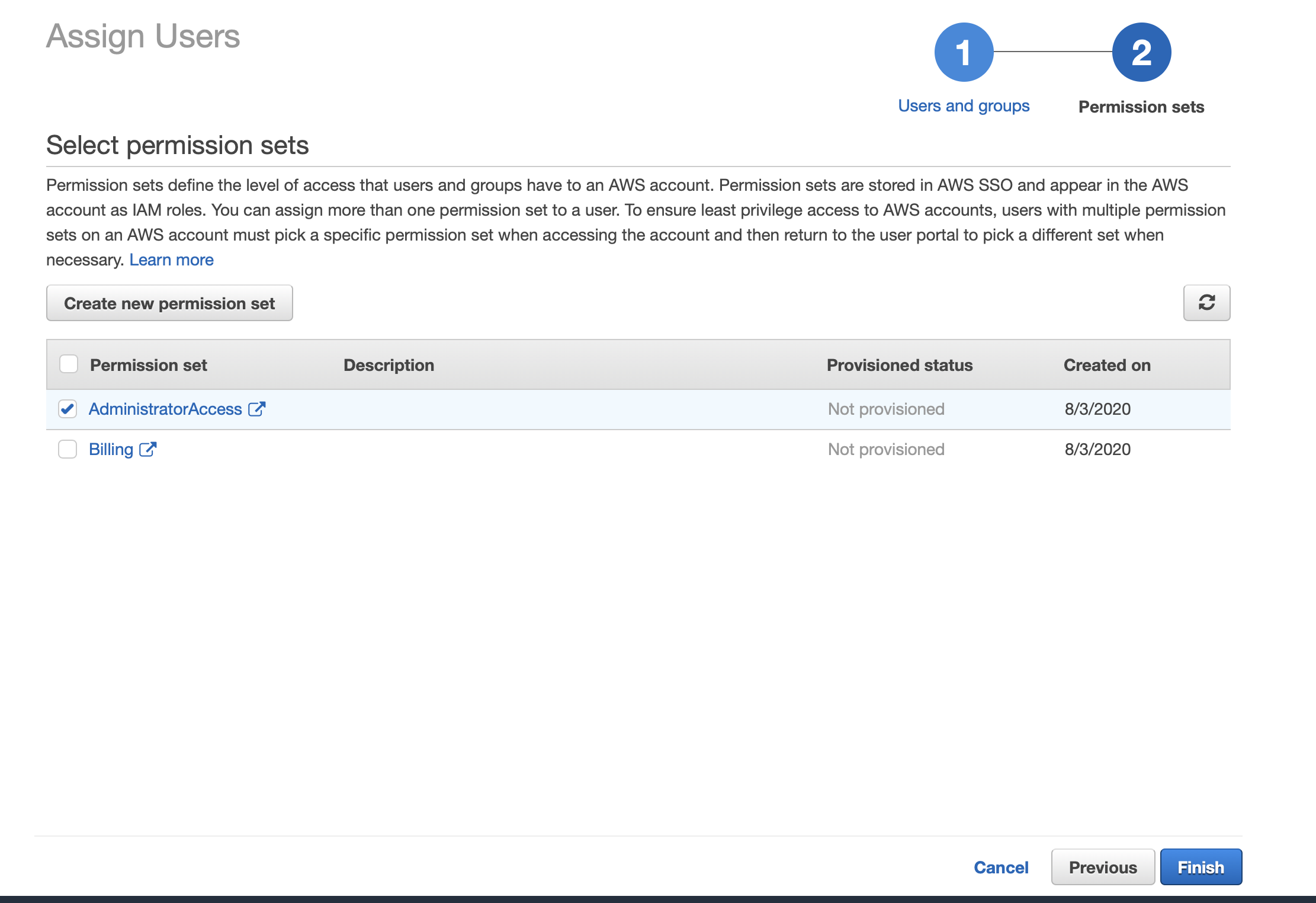This screenshot has height=903, width=1316.
Task: Click AdministratorAccess 'Not provisioned' status
Action: pos(886,409)
